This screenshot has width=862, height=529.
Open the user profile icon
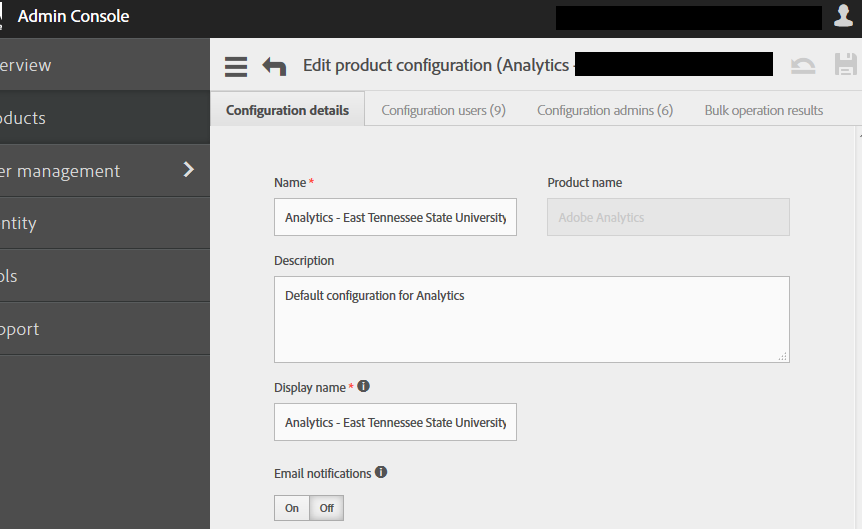coord(843,16)
